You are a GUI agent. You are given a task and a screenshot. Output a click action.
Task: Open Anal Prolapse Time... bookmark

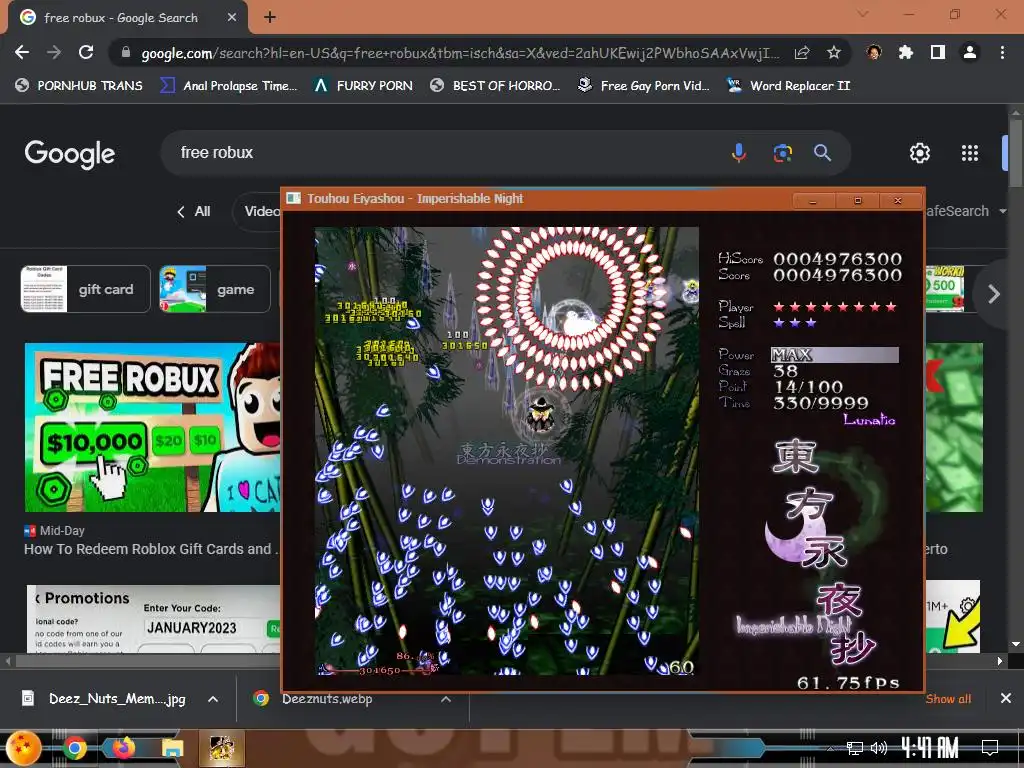coord(229,86)
